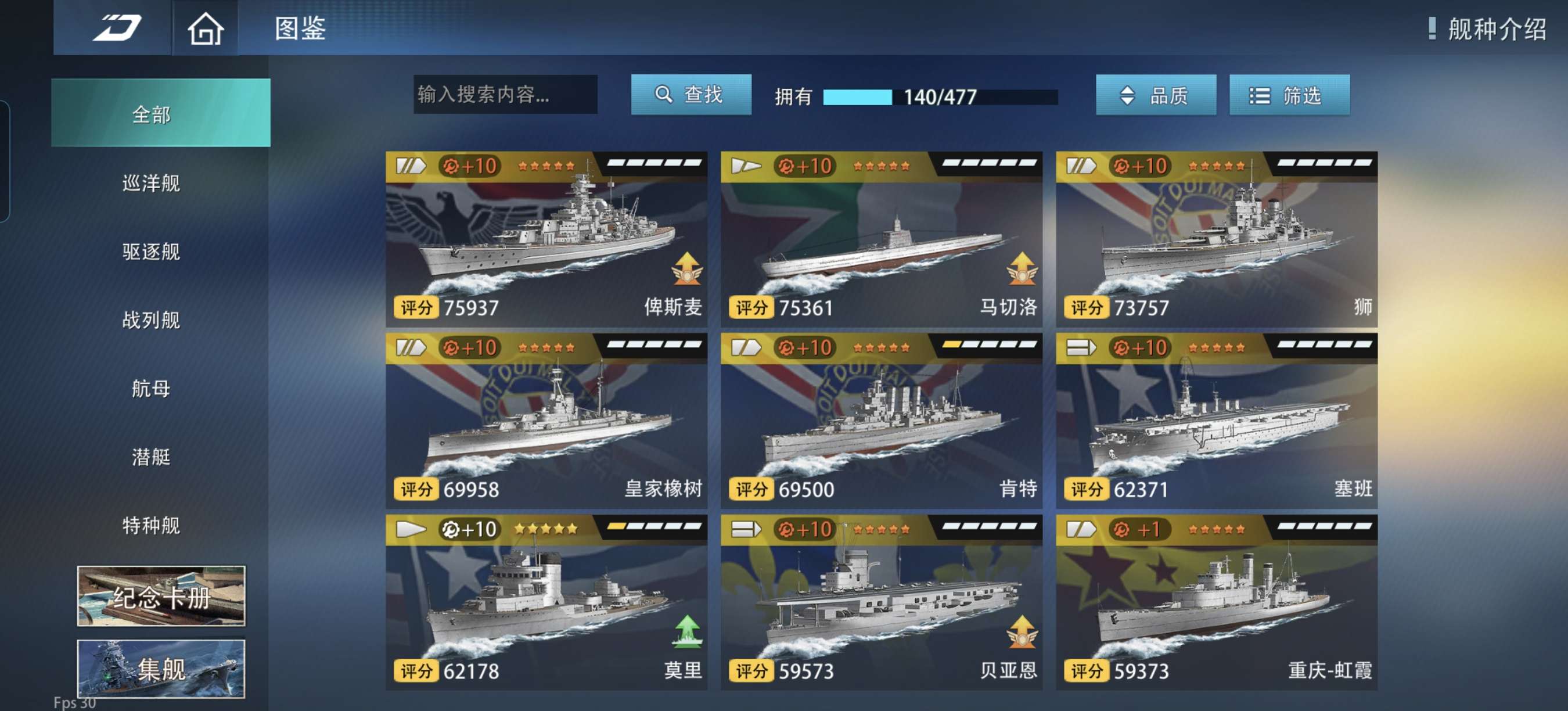Image resolution: width=1568 pixels, height=711 pixels.
Task: Click the 拥有 140/477 progress bar
Action: 940,97
